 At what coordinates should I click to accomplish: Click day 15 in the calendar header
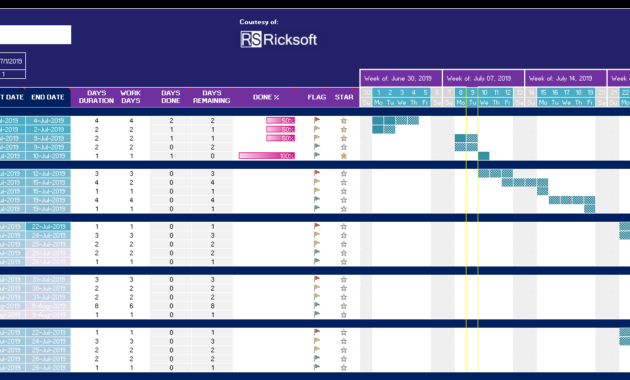tap(543, 92)
